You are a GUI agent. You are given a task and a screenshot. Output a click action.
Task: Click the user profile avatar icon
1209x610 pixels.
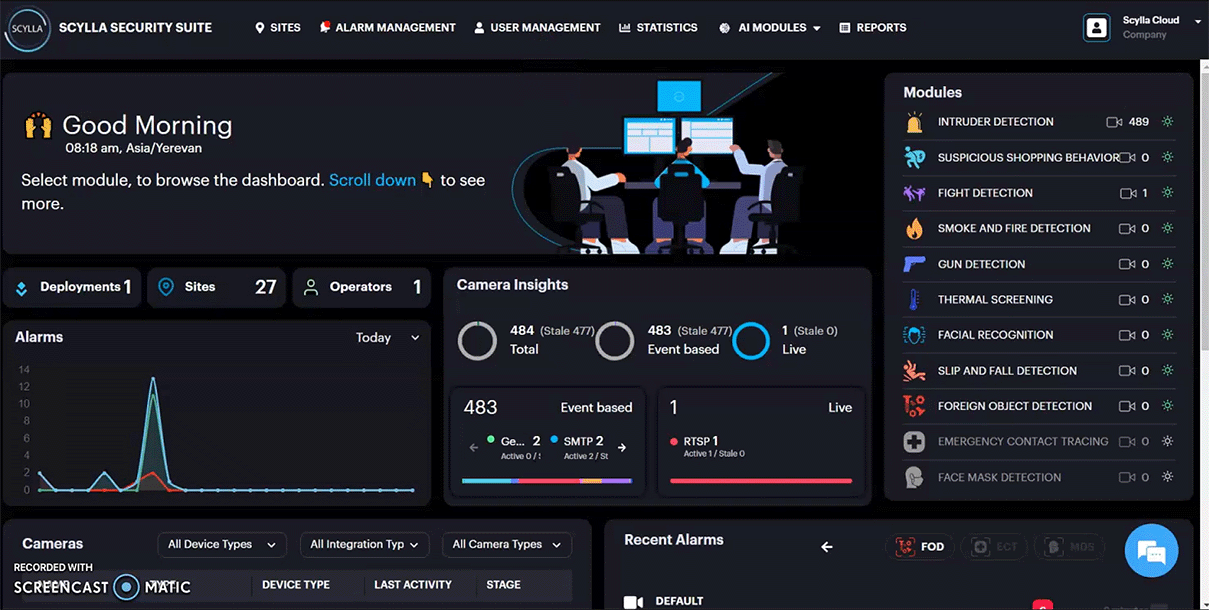tap(1097, 28)
